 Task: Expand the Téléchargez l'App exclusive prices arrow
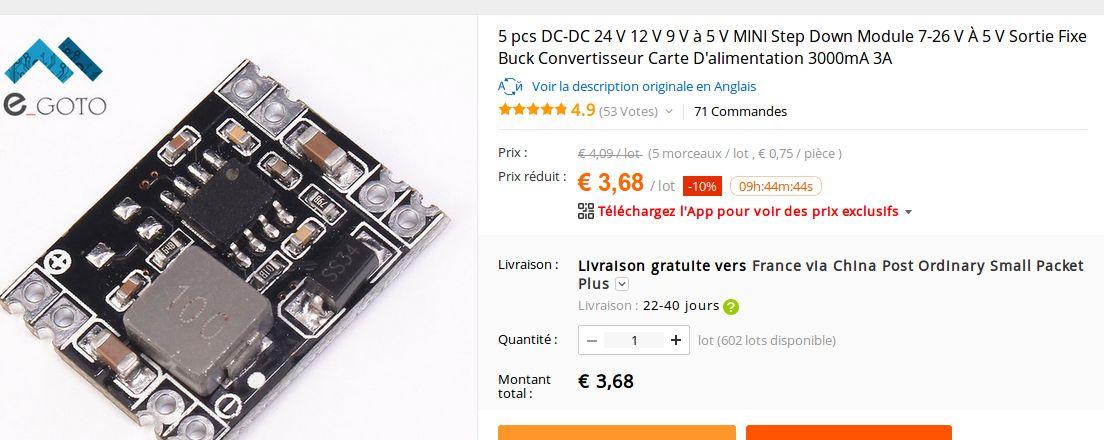click(x=908, y=212)
